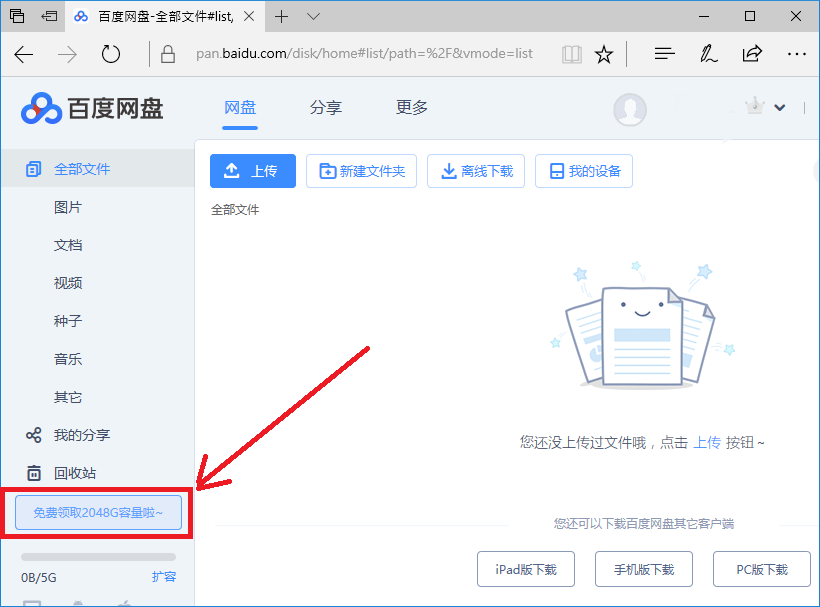Click the padlock site security icon

click(167, 54)
